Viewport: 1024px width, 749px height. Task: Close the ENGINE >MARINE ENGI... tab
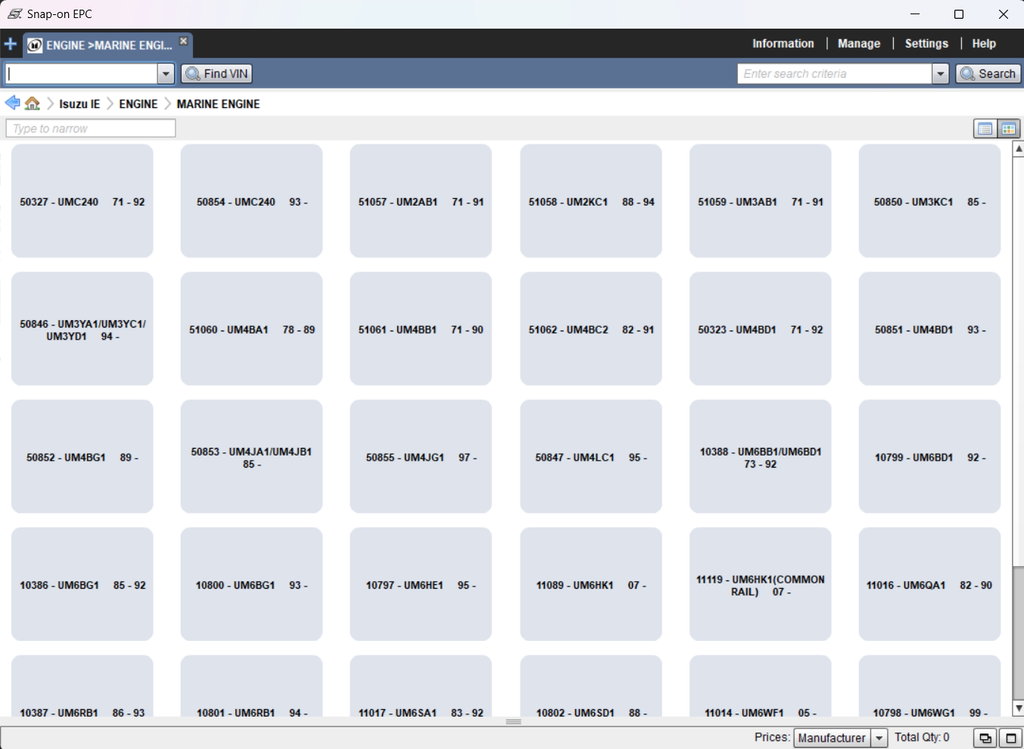tap(184, 40)
